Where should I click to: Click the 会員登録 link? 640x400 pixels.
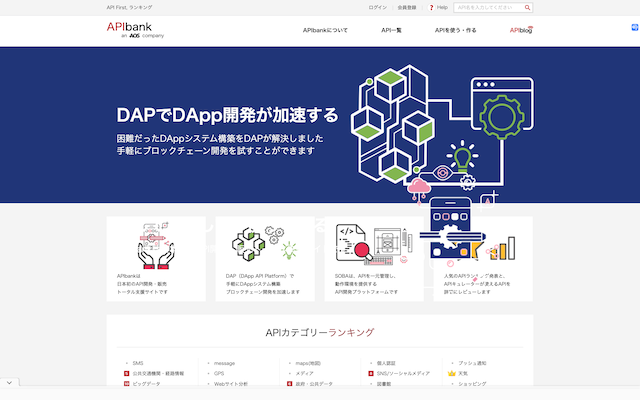[x=407, y=7]
